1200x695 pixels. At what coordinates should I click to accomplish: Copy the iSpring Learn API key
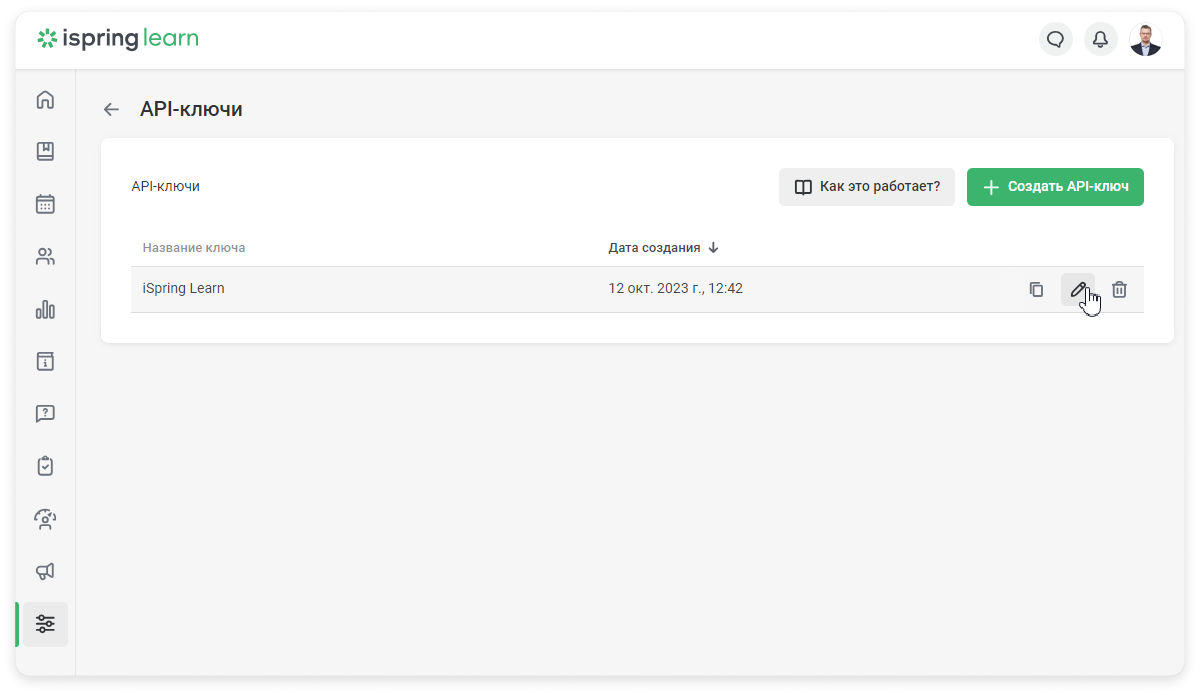1036,289
